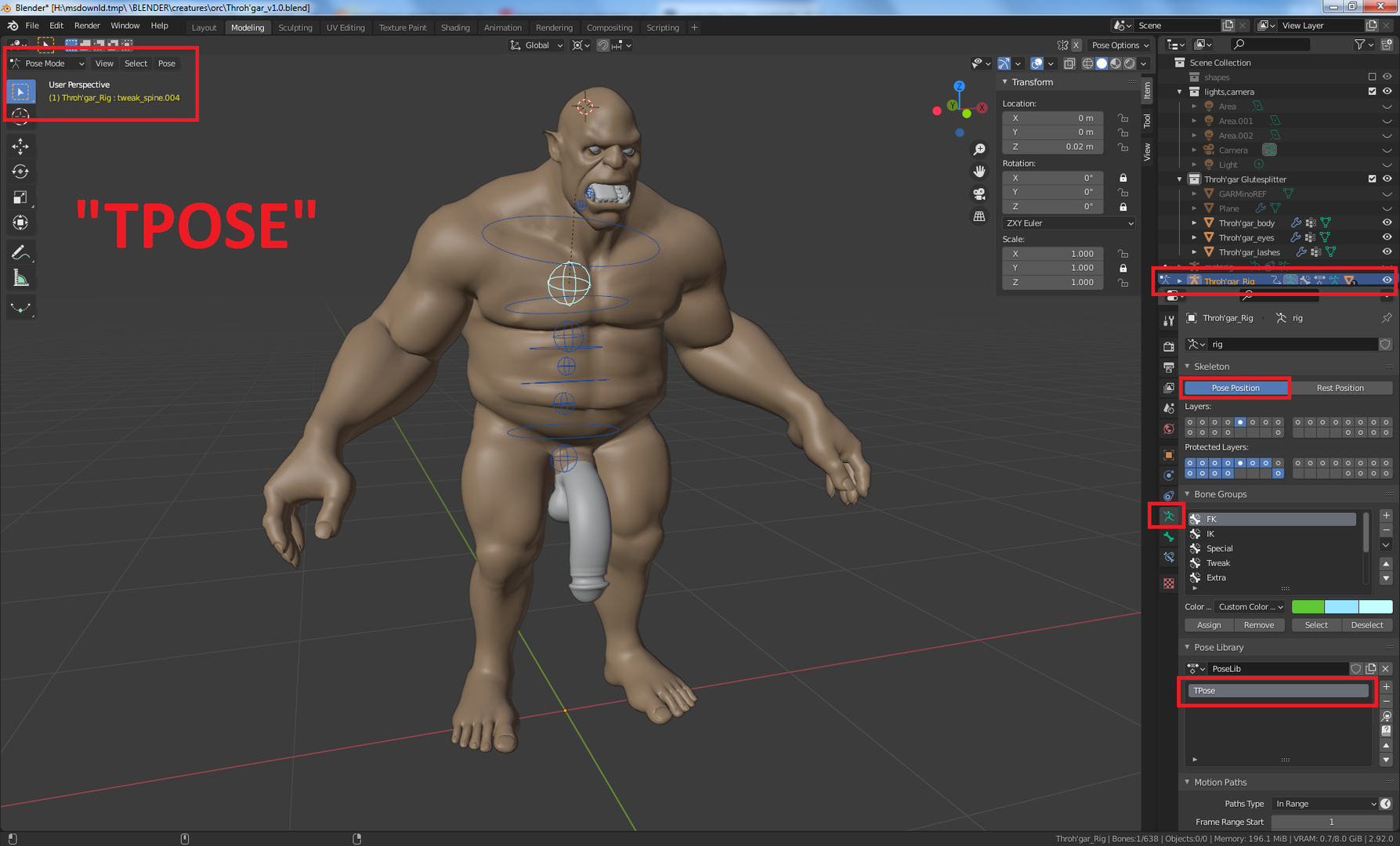Select the Annotate pencil tool

click(x=21, y=253)
